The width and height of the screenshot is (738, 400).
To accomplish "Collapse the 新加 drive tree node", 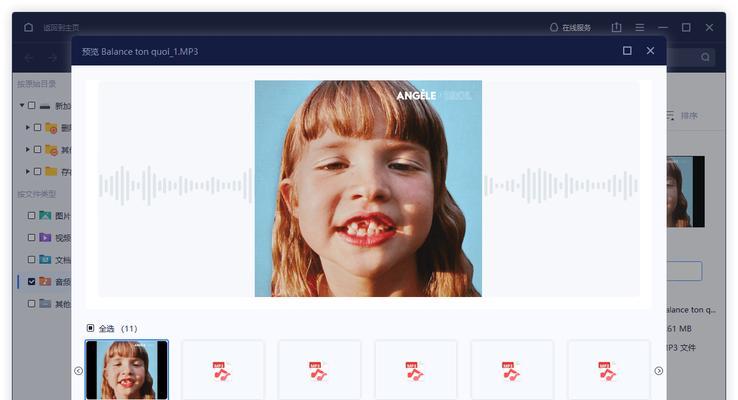I will (22, 105).
